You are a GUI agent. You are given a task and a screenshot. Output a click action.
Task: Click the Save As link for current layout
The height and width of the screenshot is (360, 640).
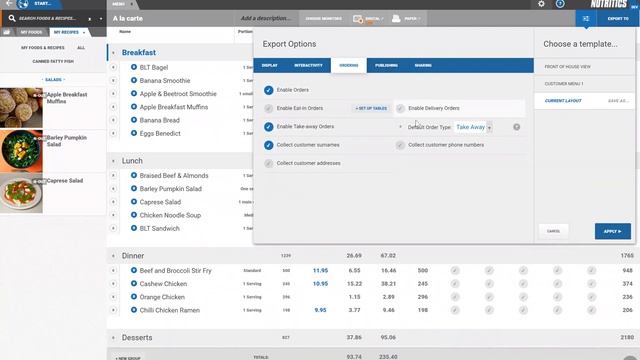[x=618, y=101]
